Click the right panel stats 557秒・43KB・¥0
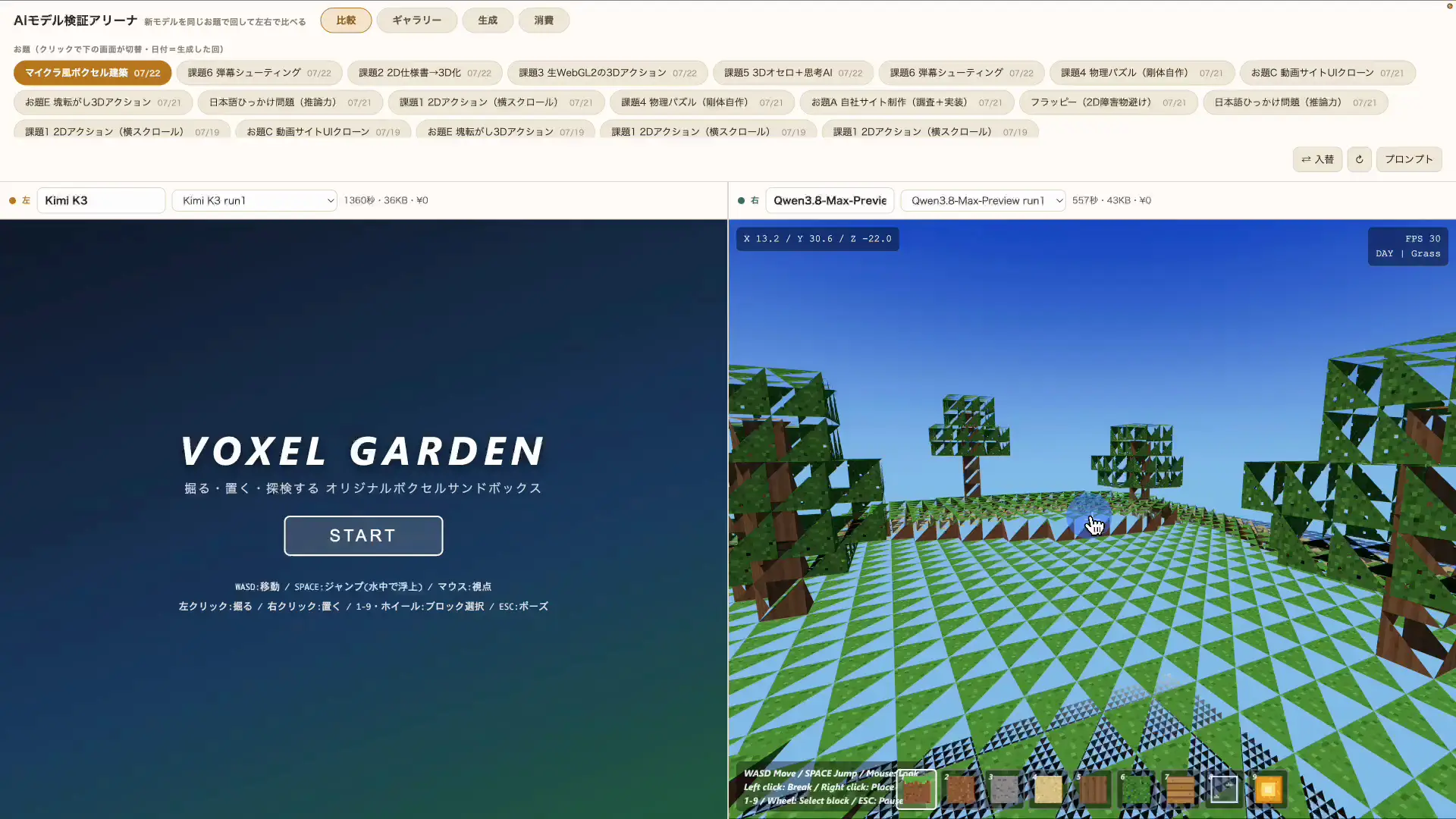The height and width of the screenshot is (819, 1456). [x=1112, y=200]
